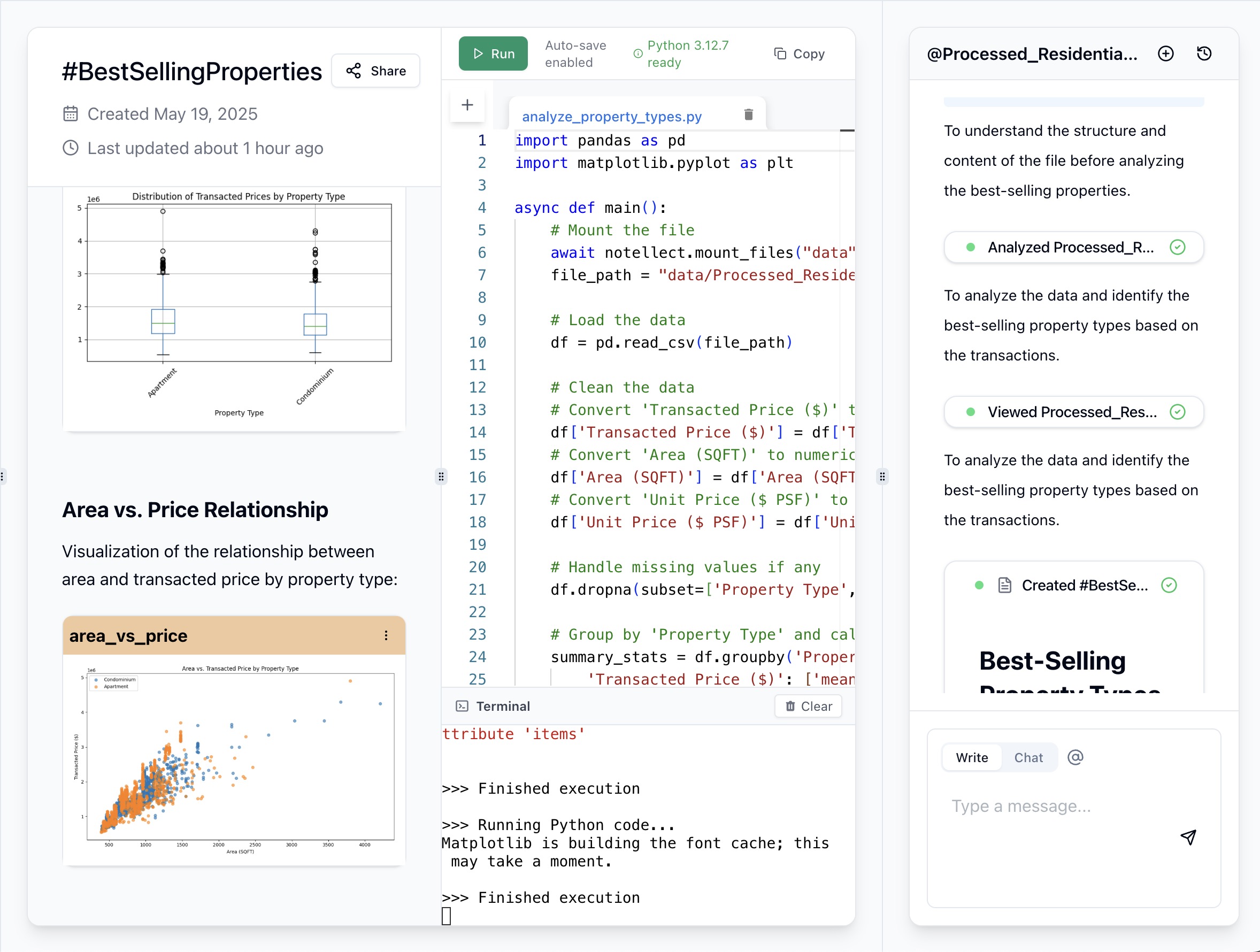Run the Python script
This screenshot has height=952, width=1260.
(493, 53)
